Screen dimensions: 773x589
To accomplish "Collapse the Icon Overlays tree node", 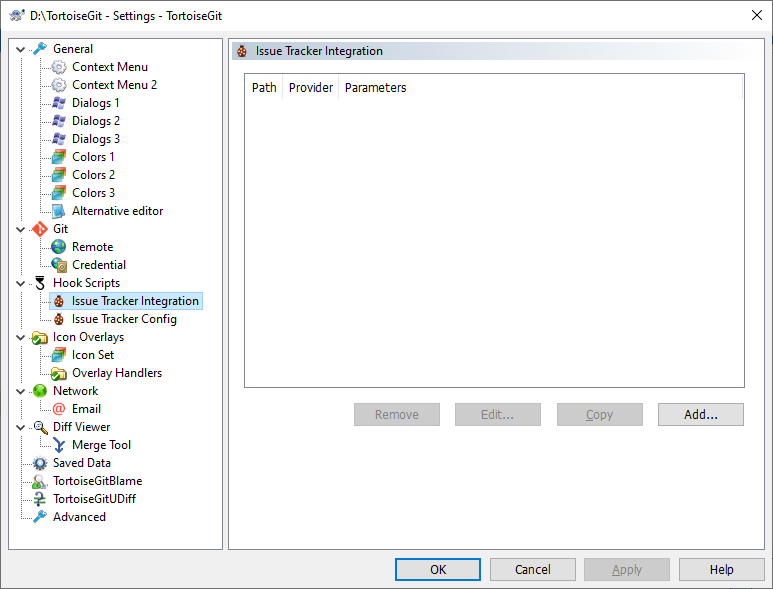I will point(21,338).
